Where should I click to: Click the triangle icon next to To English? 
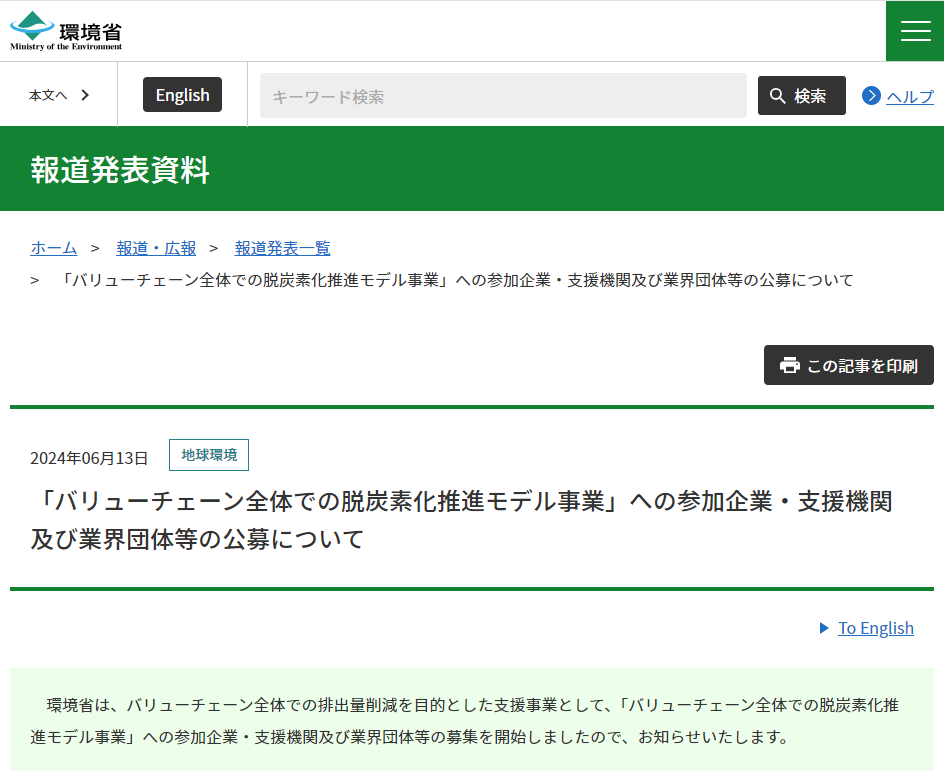822,628
